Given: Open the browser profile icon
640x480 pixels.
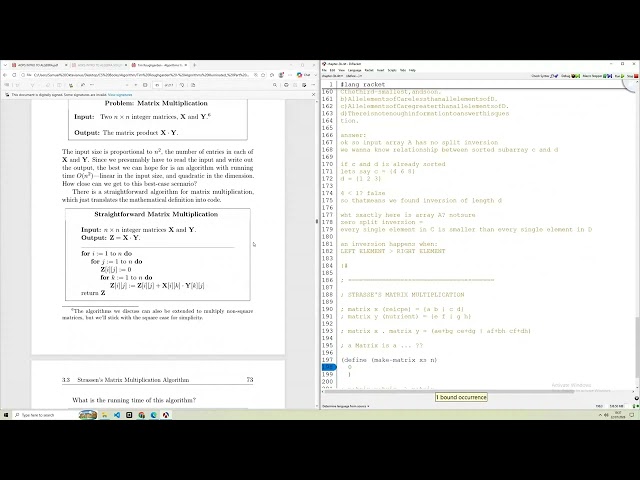Looking at the screenshot, I should click(x=281, y=75).
